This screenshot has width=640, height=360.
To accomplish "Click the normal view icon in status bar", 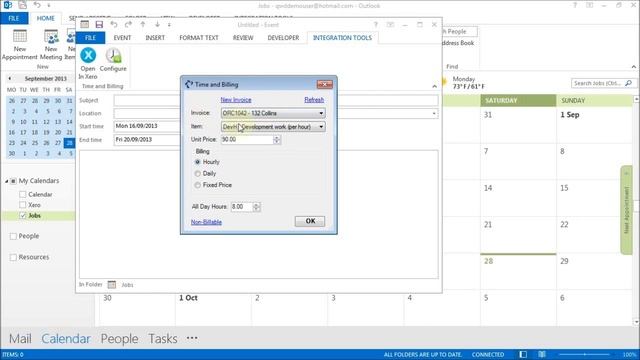I will click(x=523, y=354).
